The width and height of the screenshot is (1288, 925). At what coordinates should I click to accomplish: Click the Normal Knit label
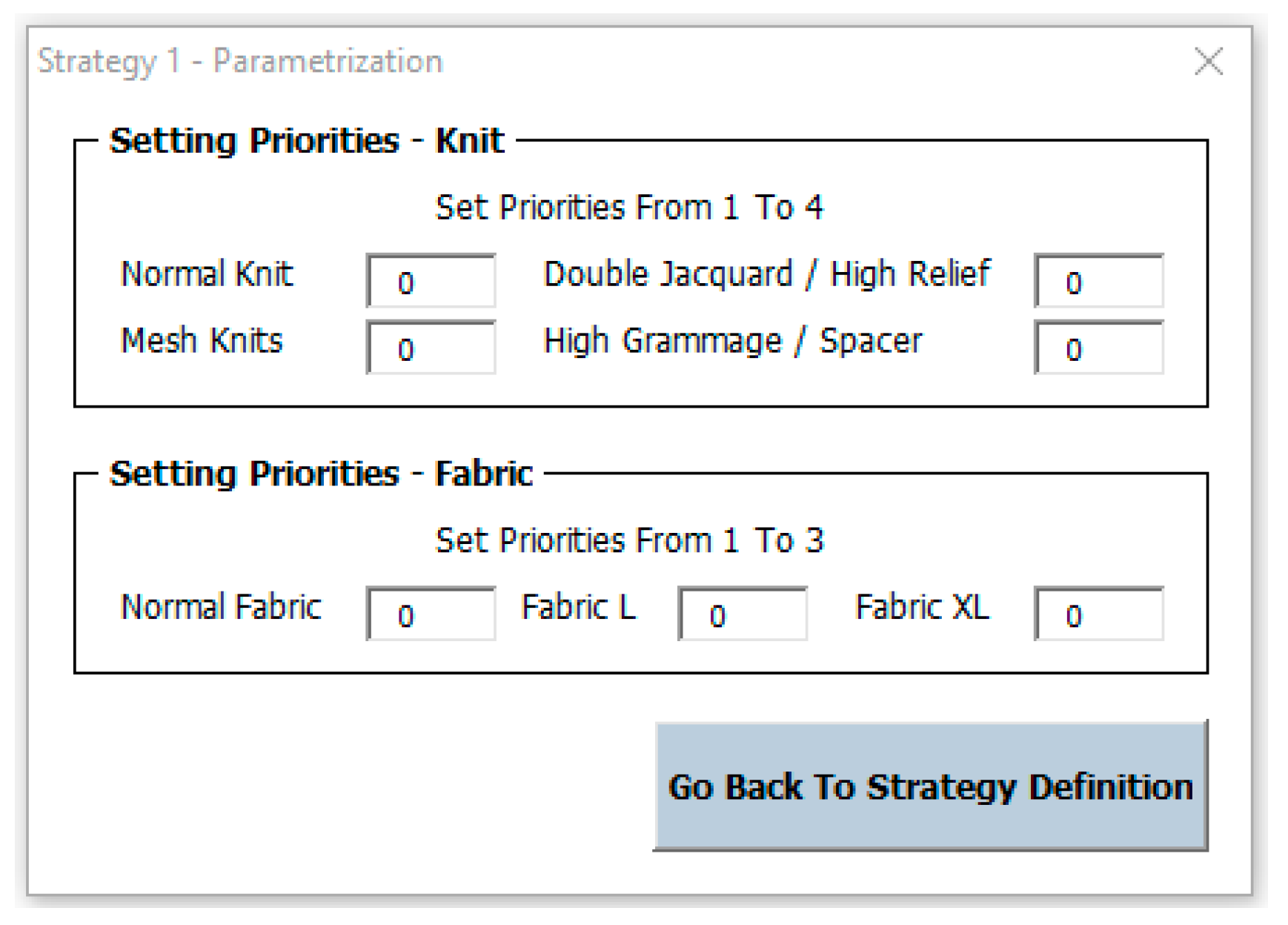pos(207,274)
